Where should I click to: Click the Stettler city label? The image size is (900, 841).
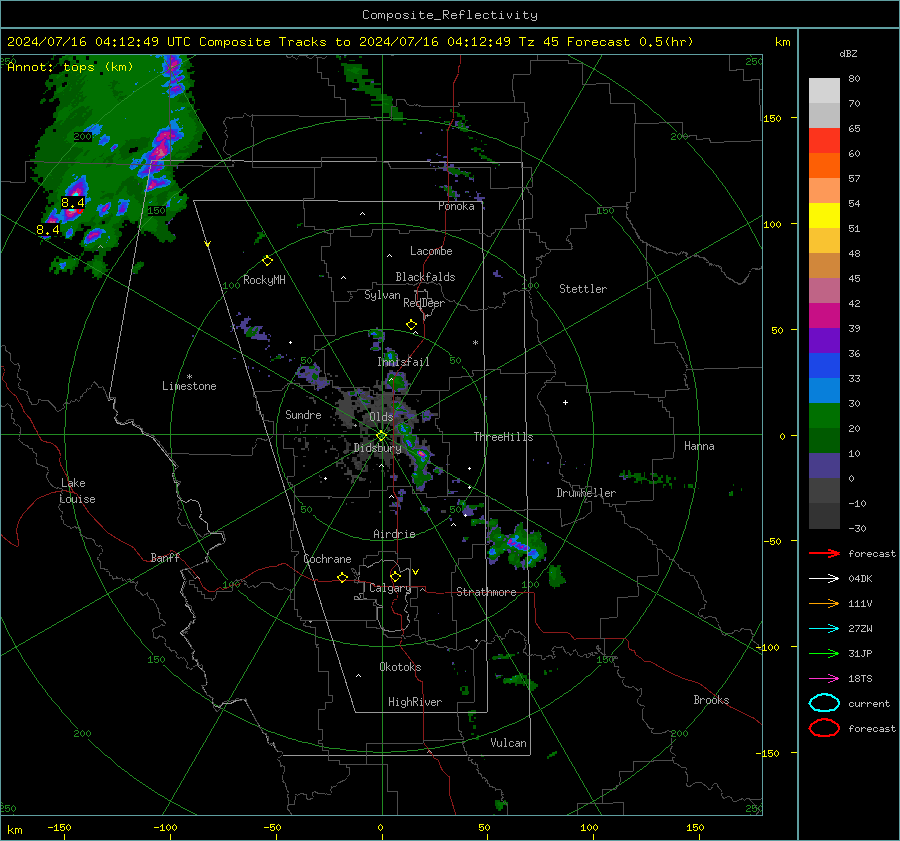[583, 289]
